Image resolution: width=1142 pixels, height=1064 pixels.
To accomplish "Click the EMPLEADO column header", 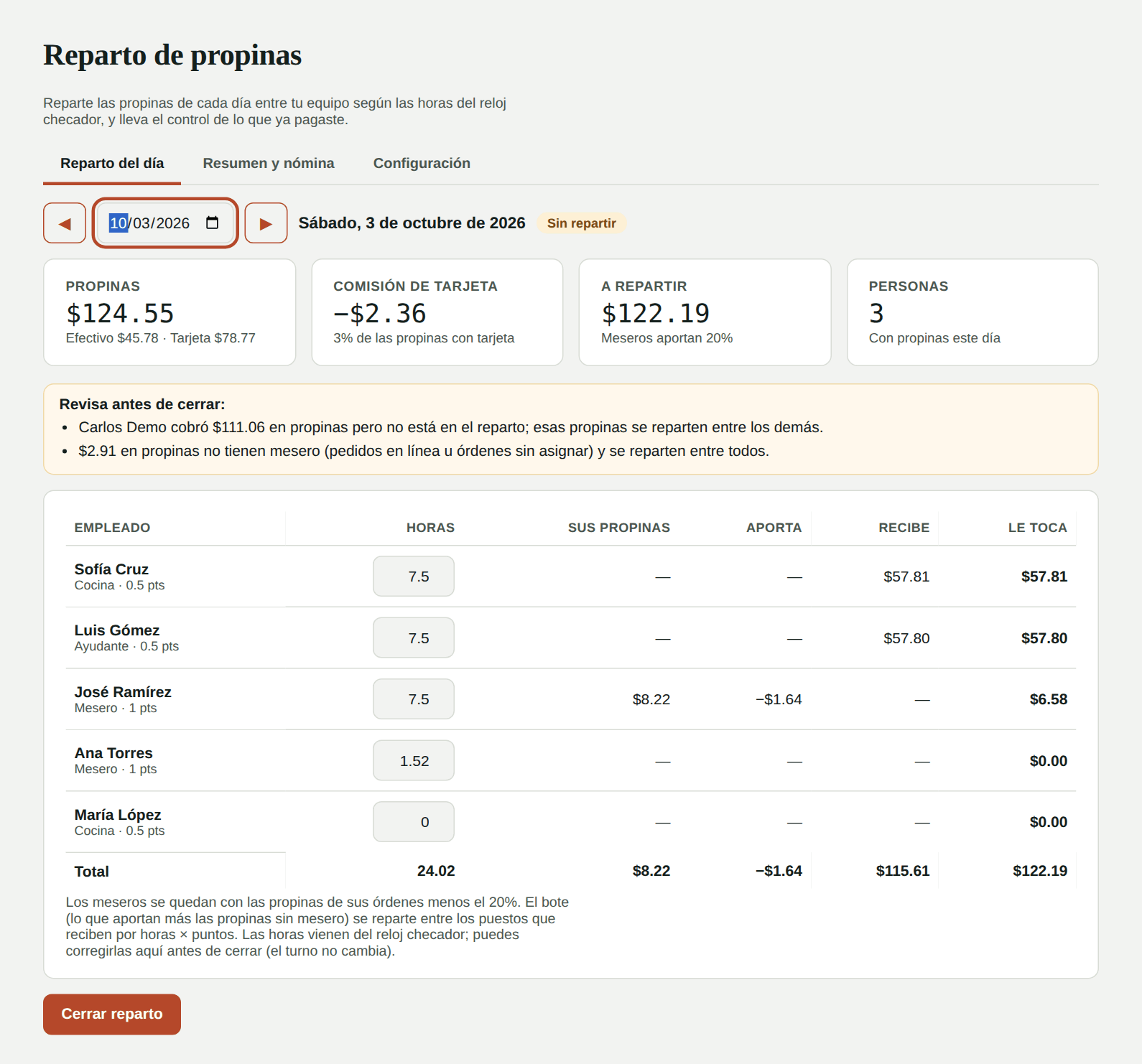I will [113, 528].
